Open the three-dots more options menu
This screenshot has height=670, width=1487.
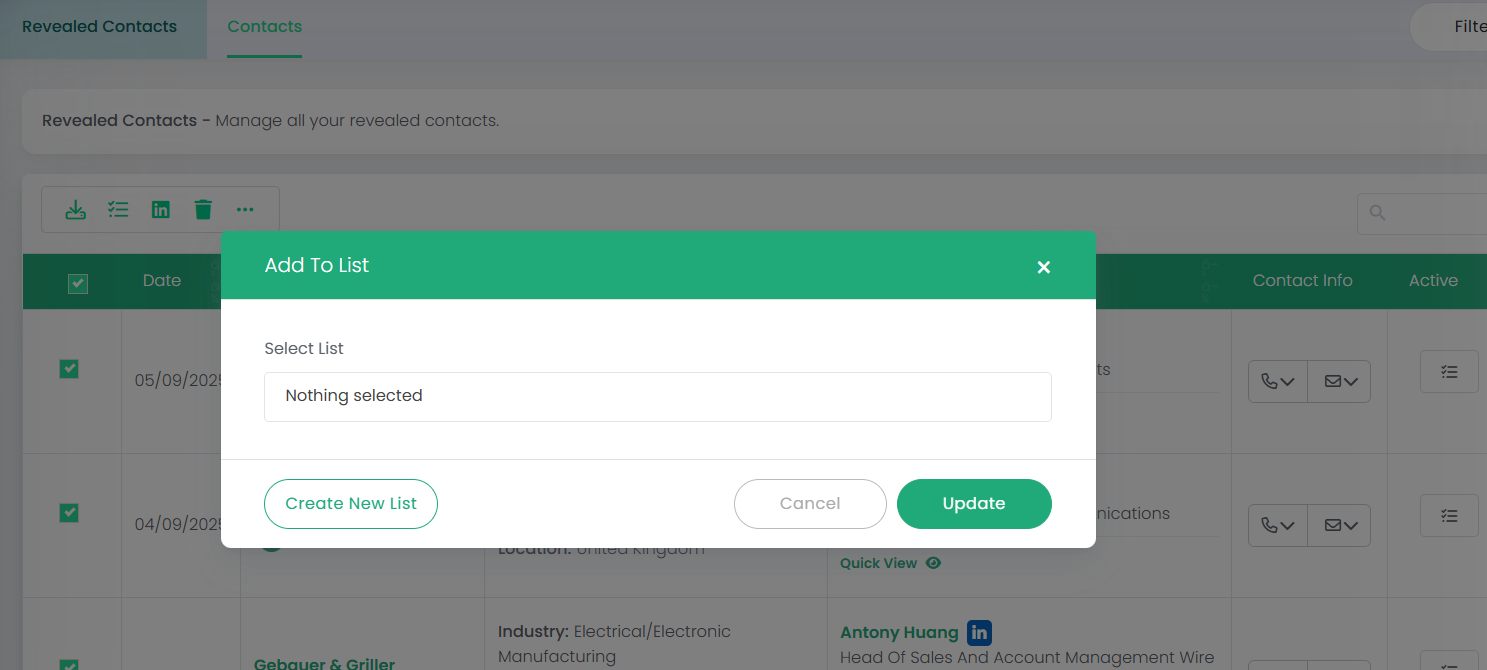[x=245, y=210]
